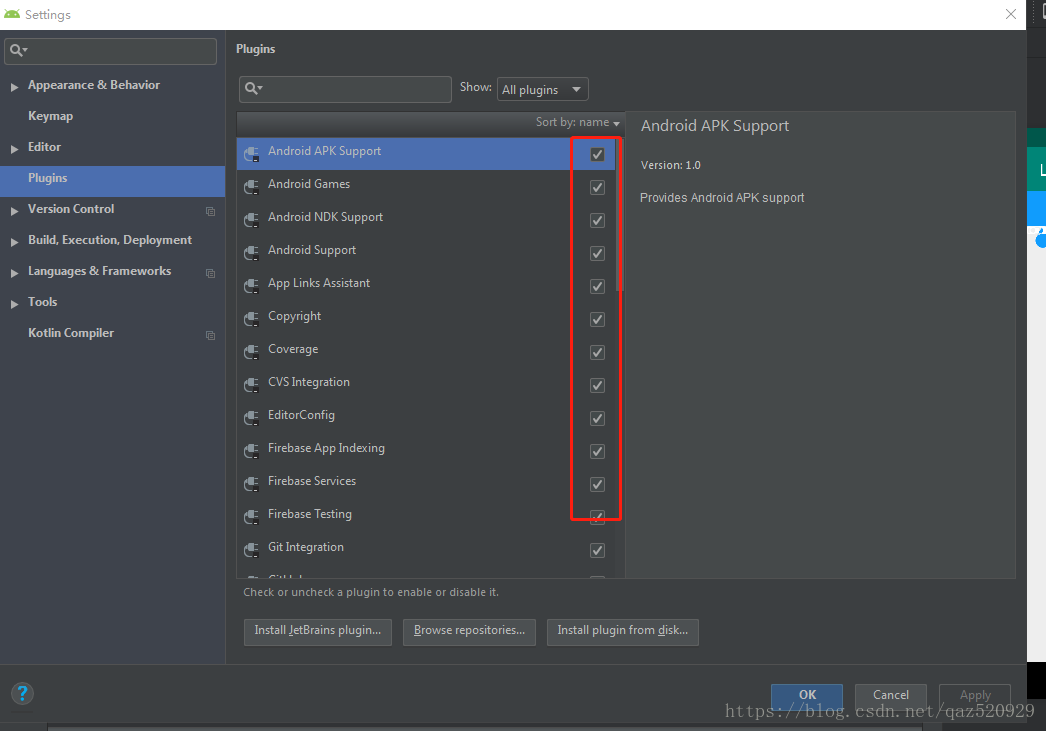Disable the EditorConfig plugin checkbox
The width and height of the screenshot is (1046, 731).
[x=597, y=418]
